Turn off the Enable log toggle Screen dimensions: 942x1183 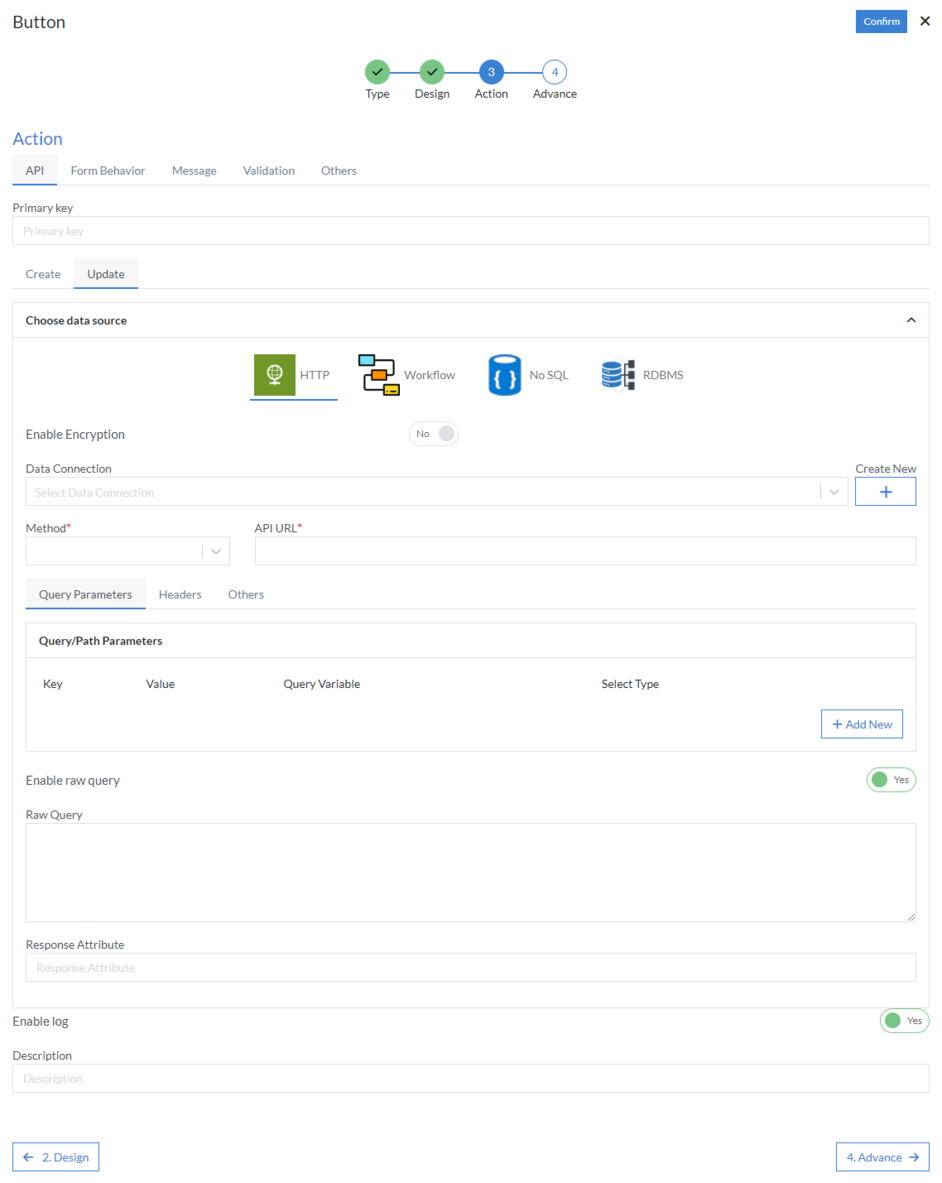click(x=904, y=1020)
